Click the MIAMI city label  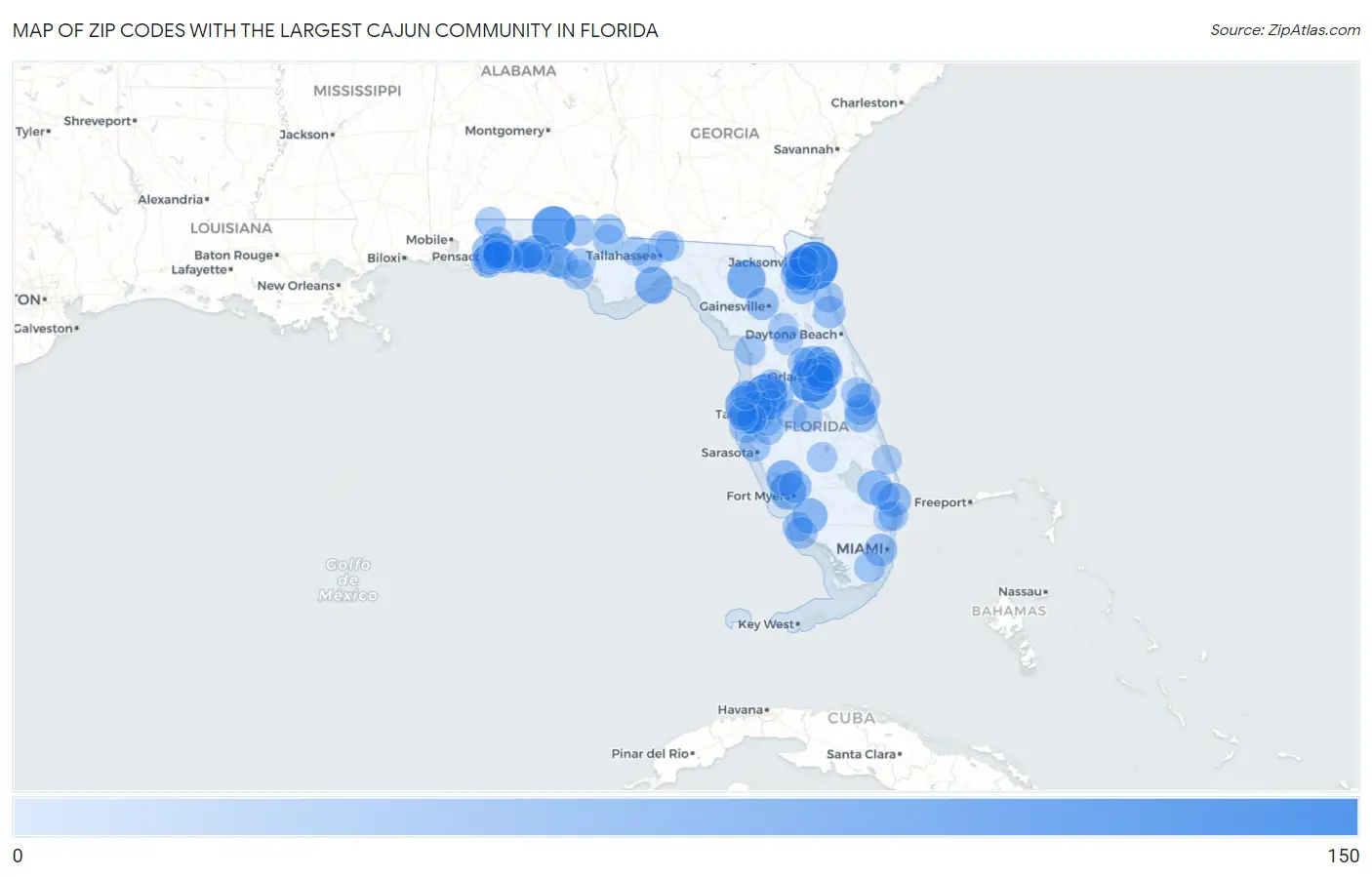click(x=860, y=548)
